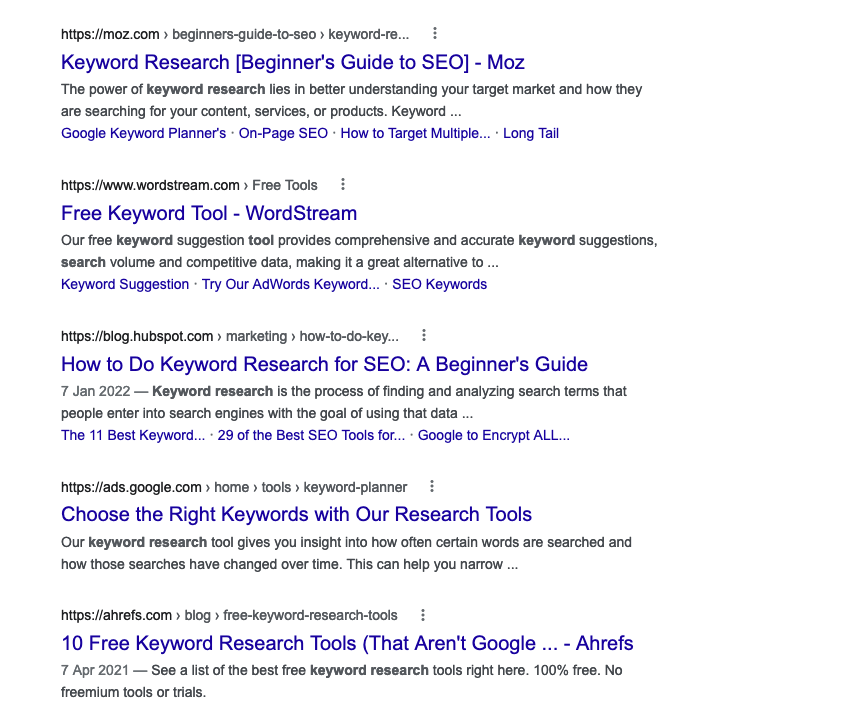This screenshot has width=849, height=716.
Task: Open Choose the Right Keywords result title
Action: point(296,514)
